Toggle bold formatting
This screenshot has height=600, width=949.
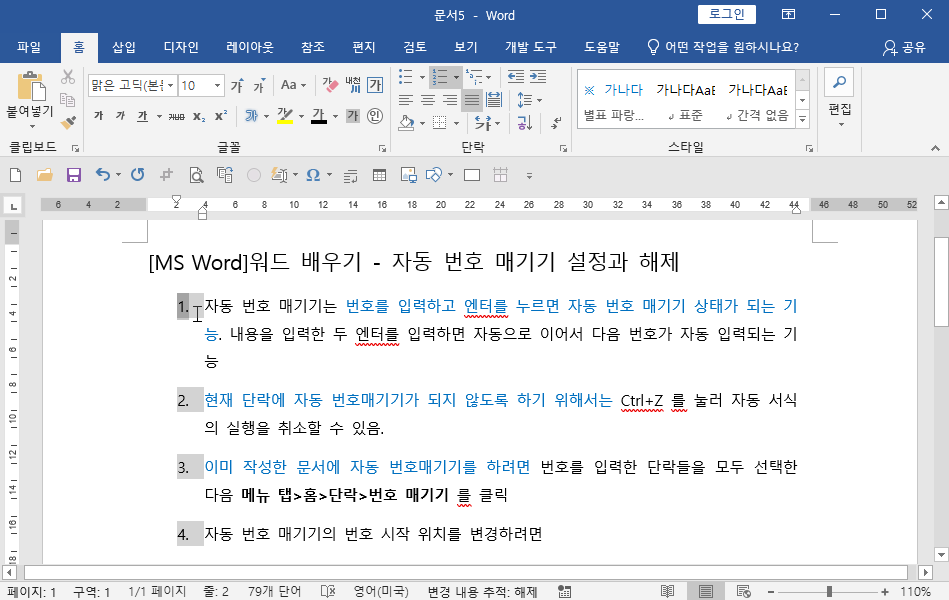(99, 116)
